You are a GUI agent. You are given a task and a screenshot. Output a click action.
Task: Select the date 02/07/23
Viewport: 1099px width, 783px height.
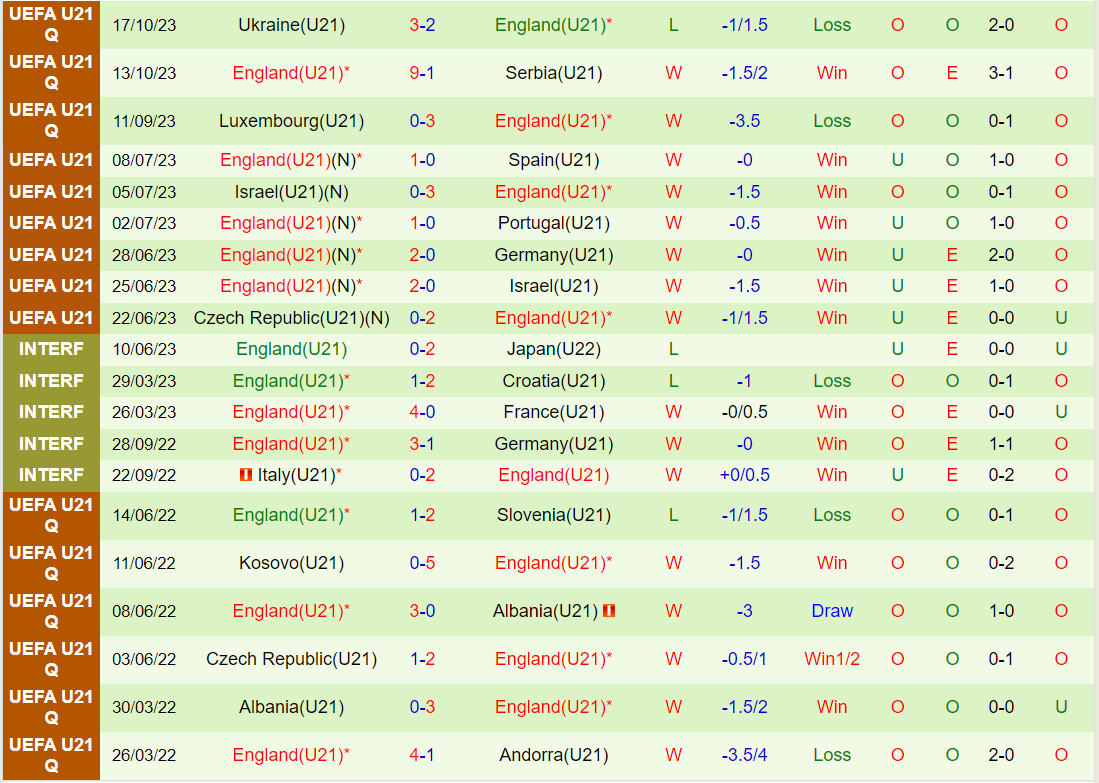(144, 224)
